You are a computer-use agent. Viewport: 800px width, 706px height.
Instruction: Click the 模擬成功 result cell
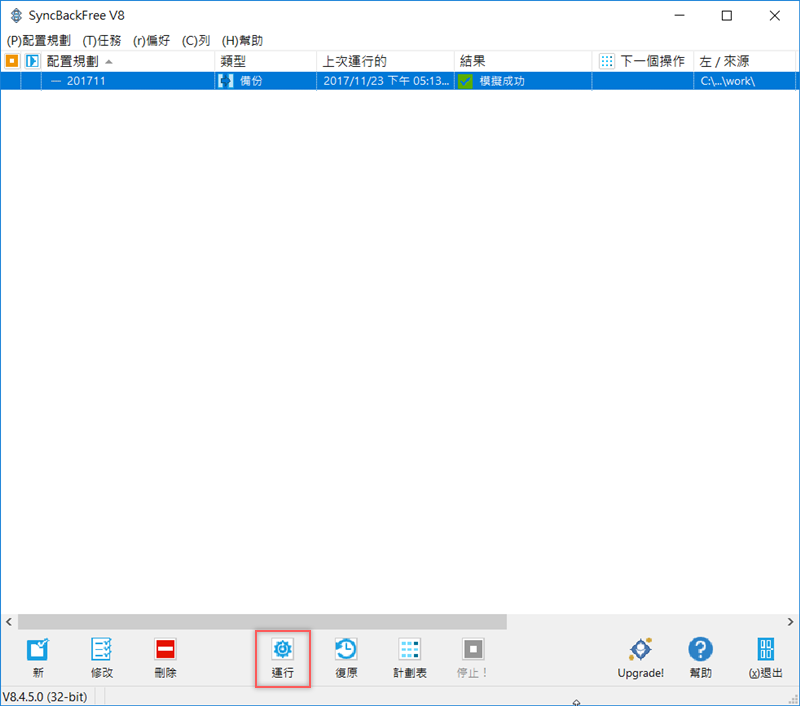coord(523,81)
